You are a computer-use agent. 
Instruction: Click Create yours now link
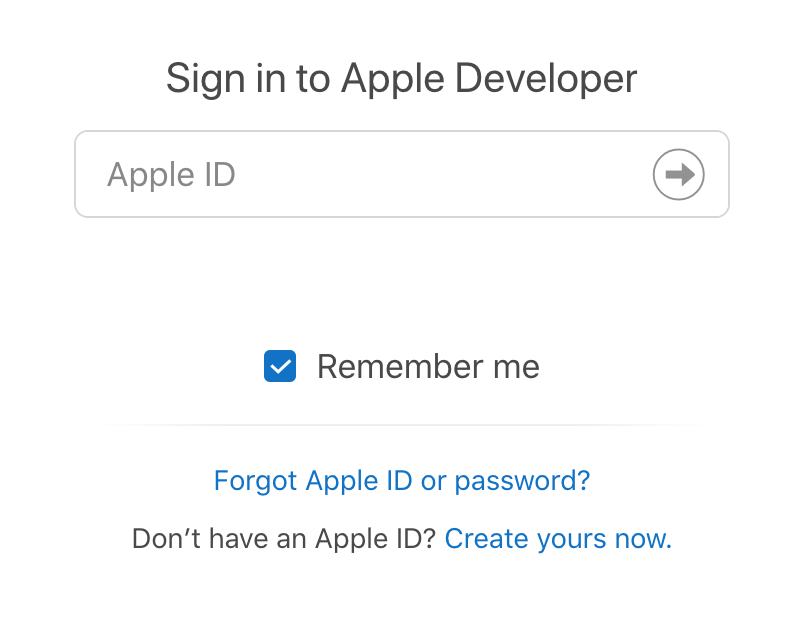coord(558,539)
